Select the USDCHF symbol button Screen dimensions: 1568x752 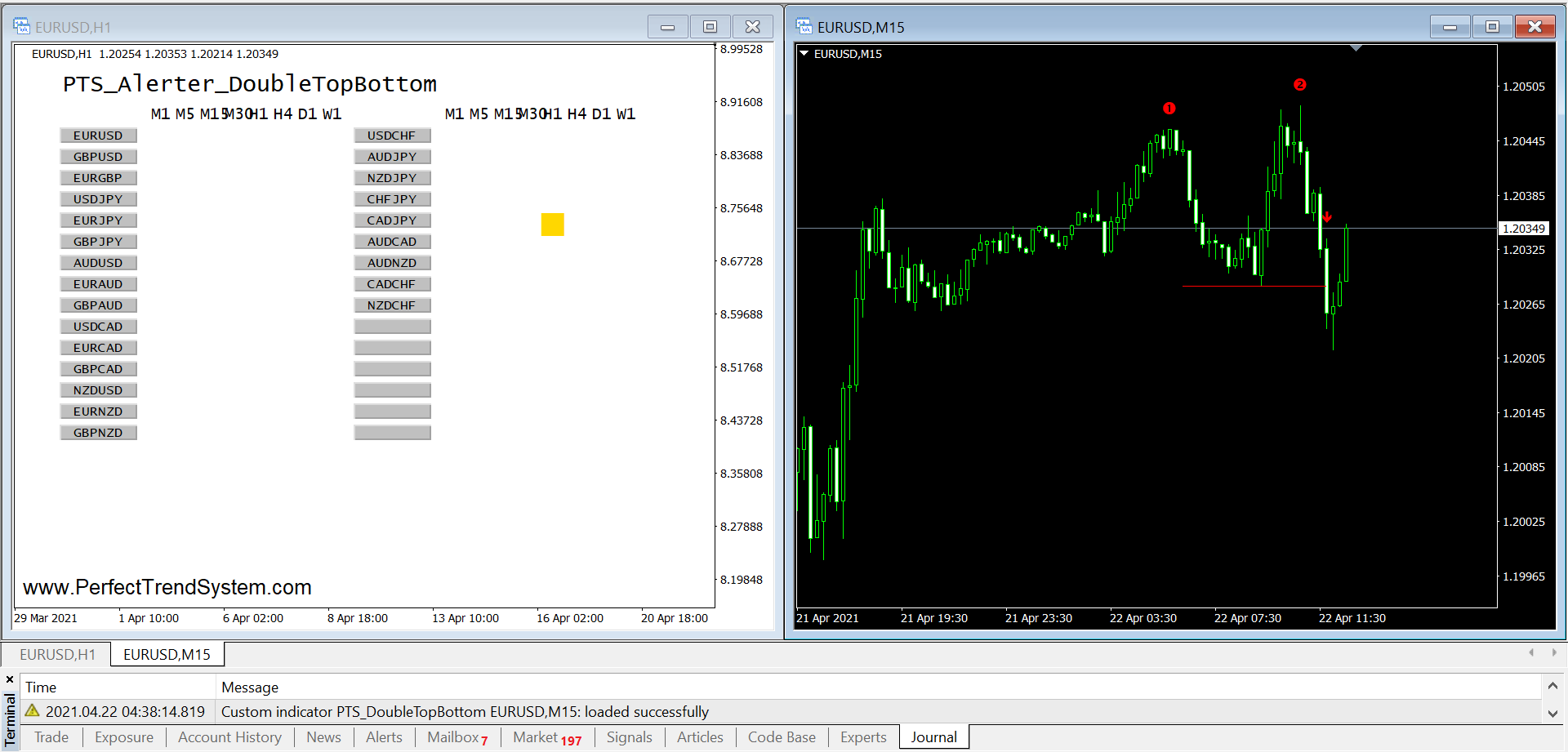coord(392,136)
